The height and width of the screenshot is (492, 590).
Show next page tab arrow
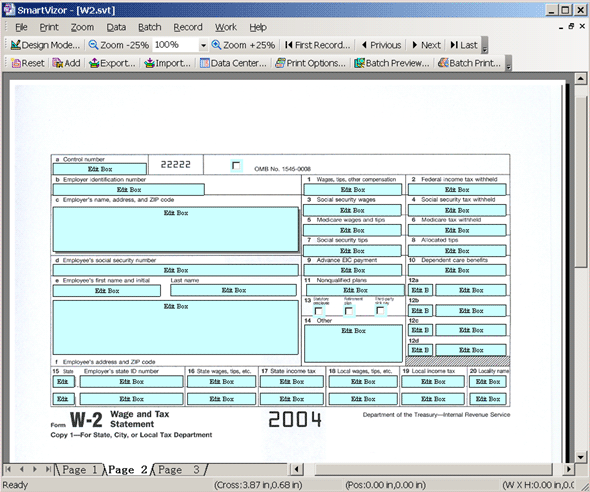click(x=35, y=469)
